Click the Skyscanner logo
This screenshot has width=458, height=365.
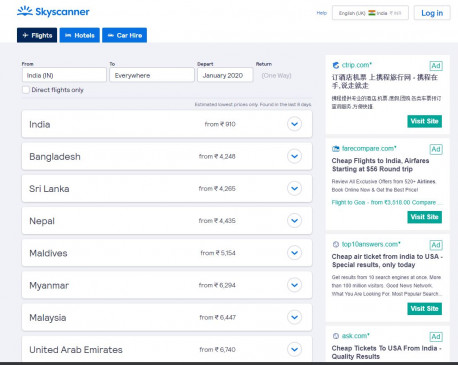click(x=53, y=12)
